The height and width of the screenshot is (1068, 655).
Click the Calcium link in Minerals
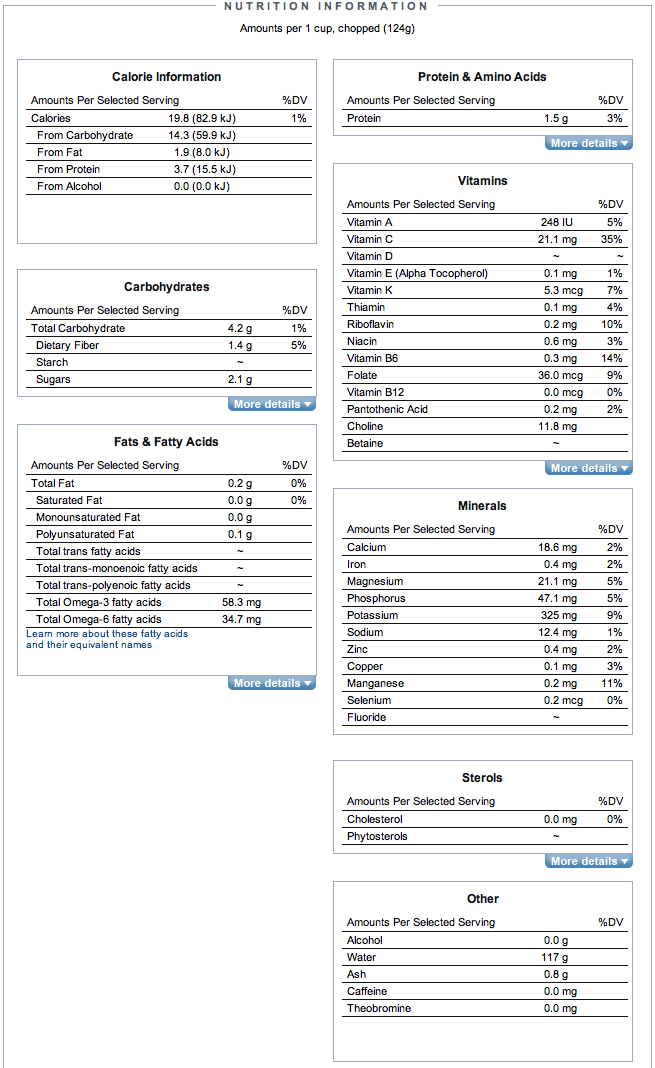[x=364, y=547]
